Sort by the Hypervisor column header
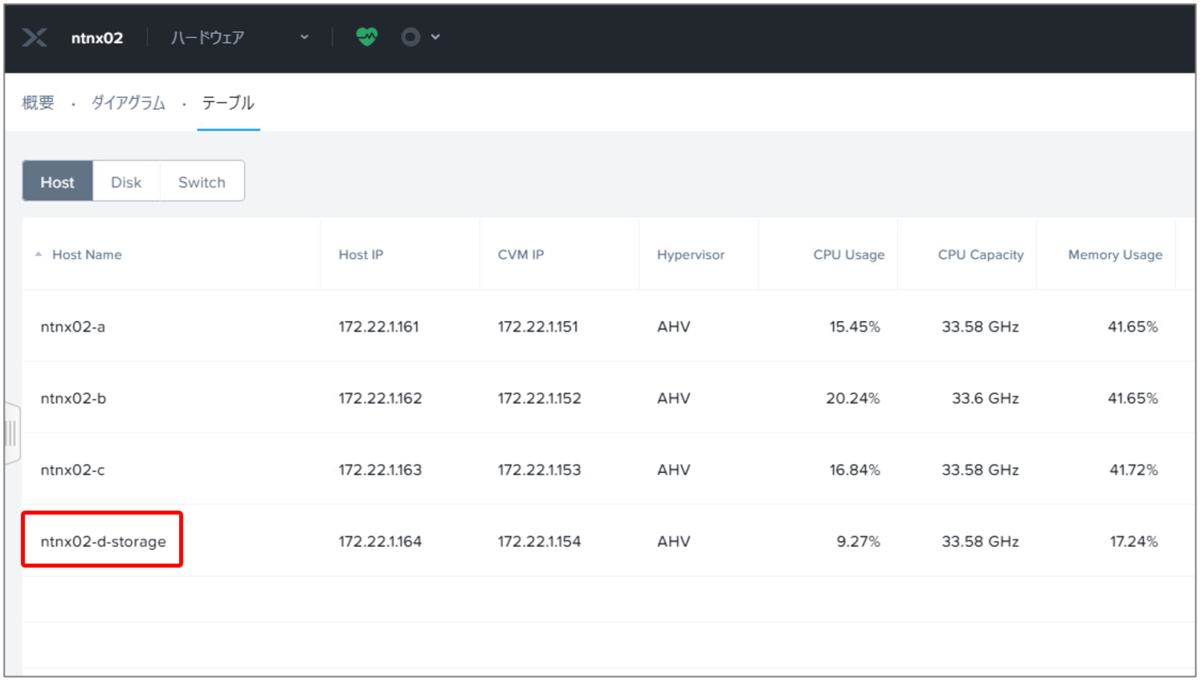Image resolution: width=1200 pixels, height=680 pixels. (x=691, y=255)
